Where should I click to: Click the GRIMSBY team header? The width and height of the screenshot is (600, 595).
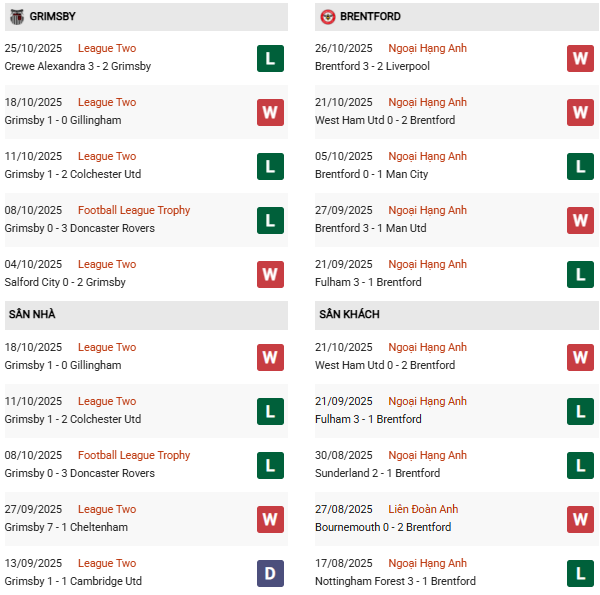coord(52,17)
